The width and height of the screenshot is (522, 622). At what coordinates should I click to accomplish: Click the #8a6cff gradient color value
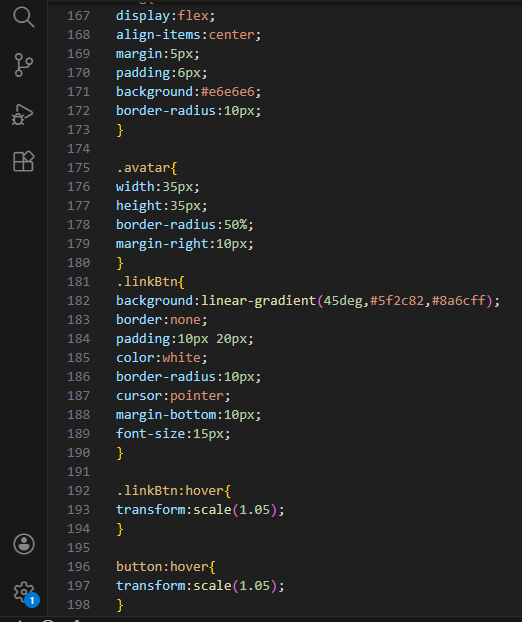[x=459, y=301]
